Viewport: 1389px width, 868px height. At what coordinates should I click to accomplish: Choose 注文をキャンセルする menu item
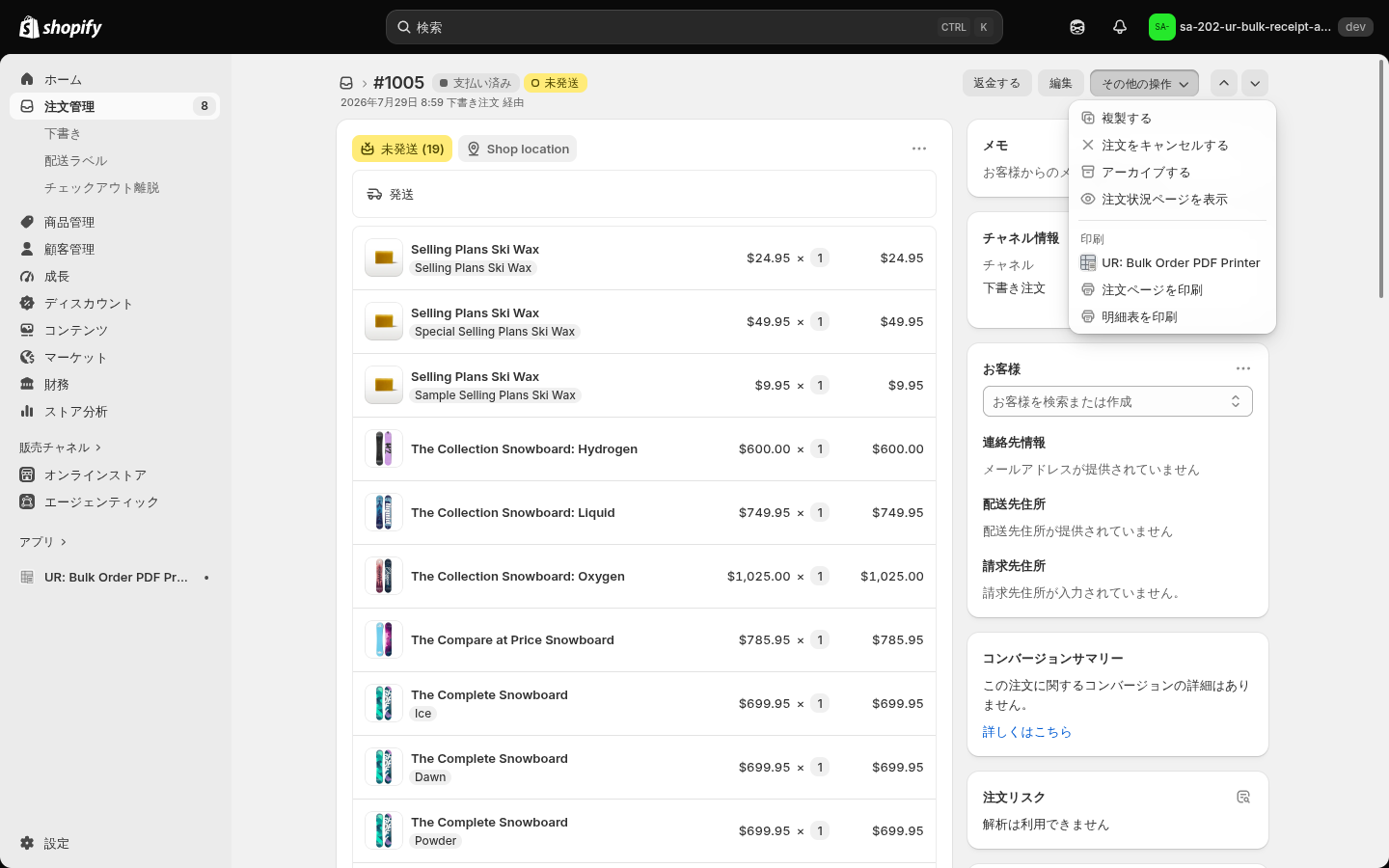tap(1172, 145)
